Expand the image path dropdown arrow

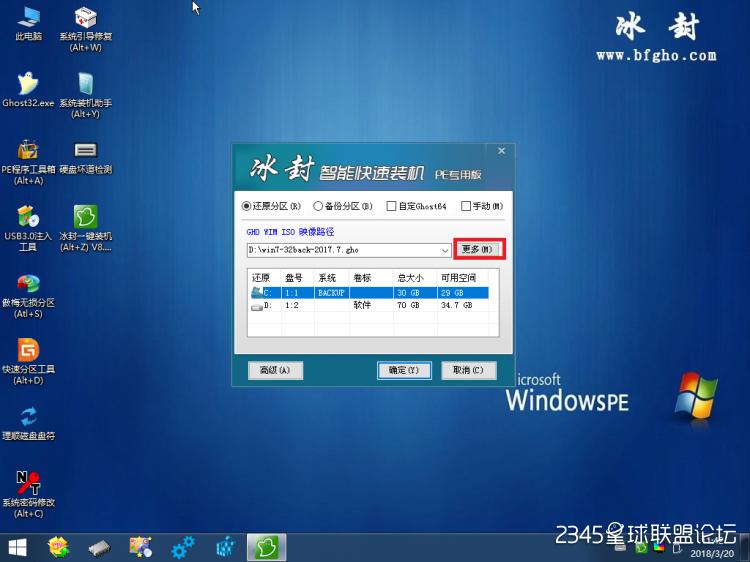click(x=445, y=250)
